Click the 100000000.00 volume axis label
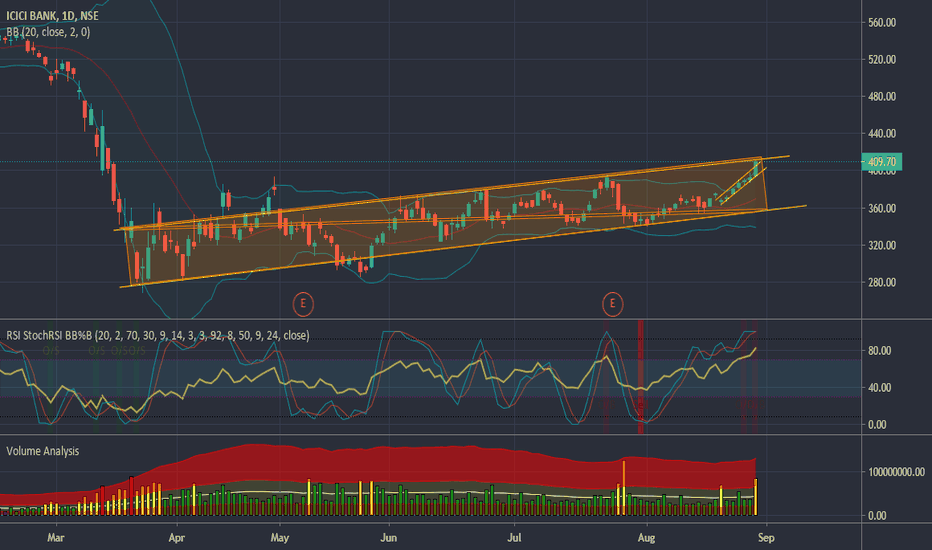The width and height of the screenshot is (932, 550). point(896,472)
